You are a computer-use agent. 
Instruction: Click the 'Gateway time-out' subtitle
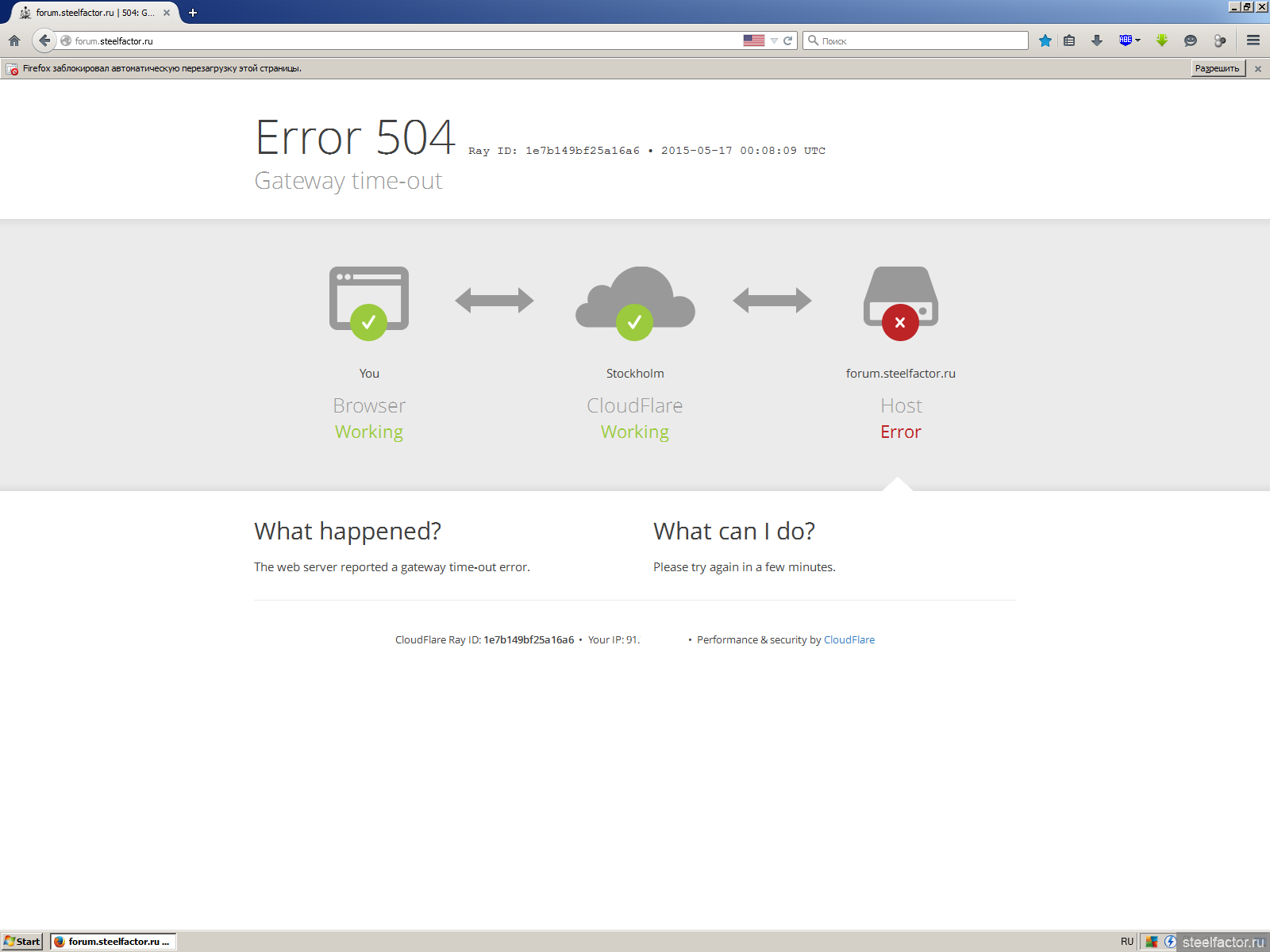coord(348,181)
